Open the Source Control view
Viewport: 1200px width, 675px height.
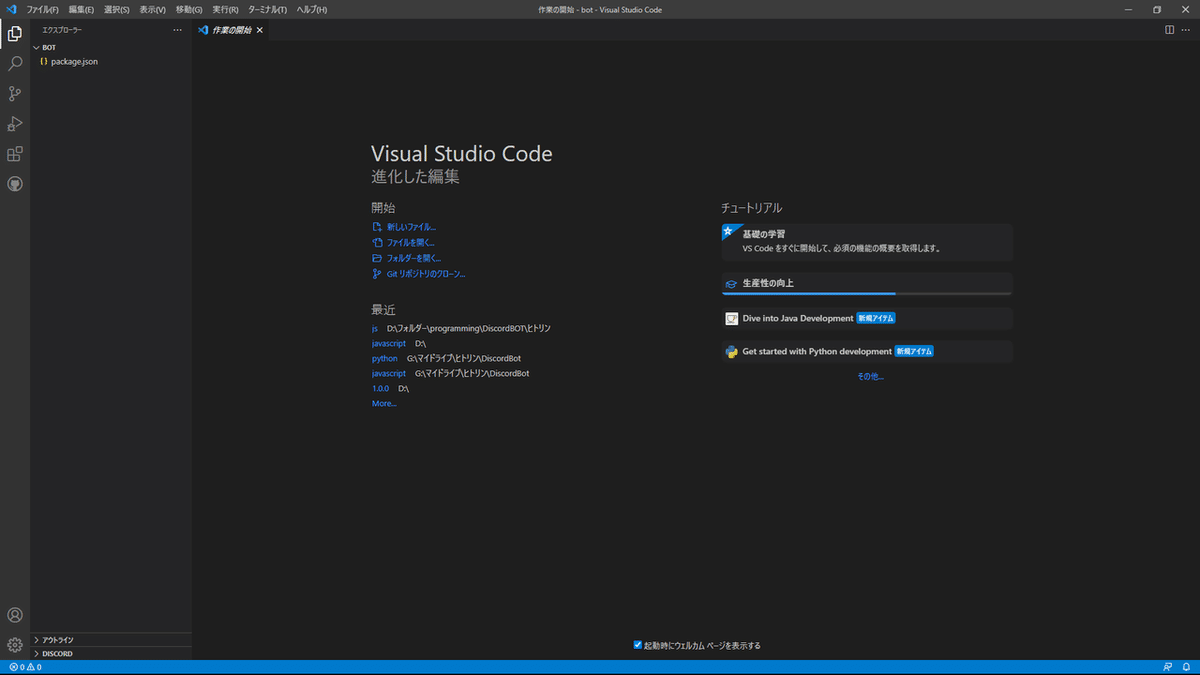tap(15, 94)
